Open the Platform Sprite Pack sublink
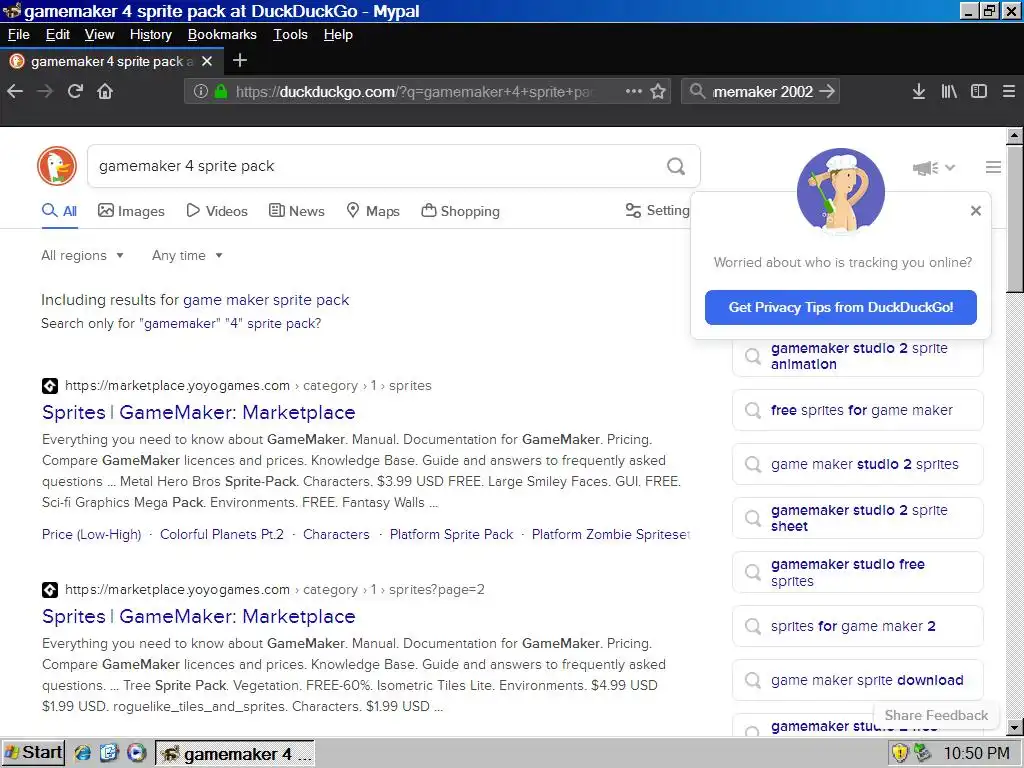 [x=451, y=534]
